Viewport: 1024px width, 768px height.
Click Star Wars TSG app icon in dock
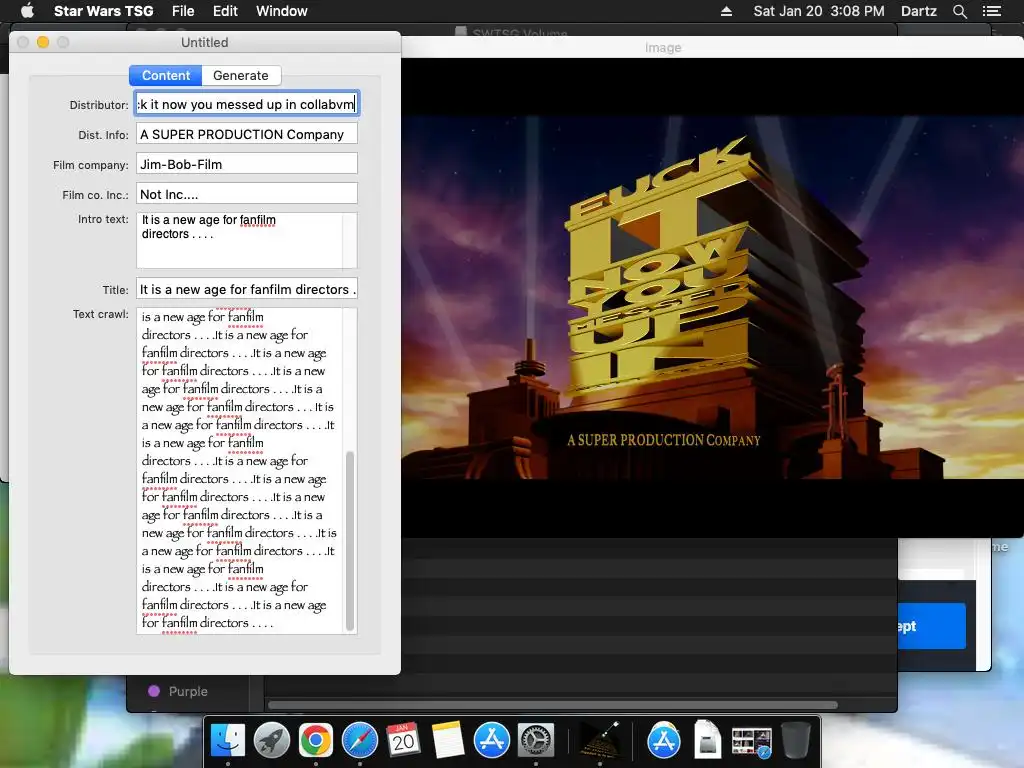pos(600,741)
